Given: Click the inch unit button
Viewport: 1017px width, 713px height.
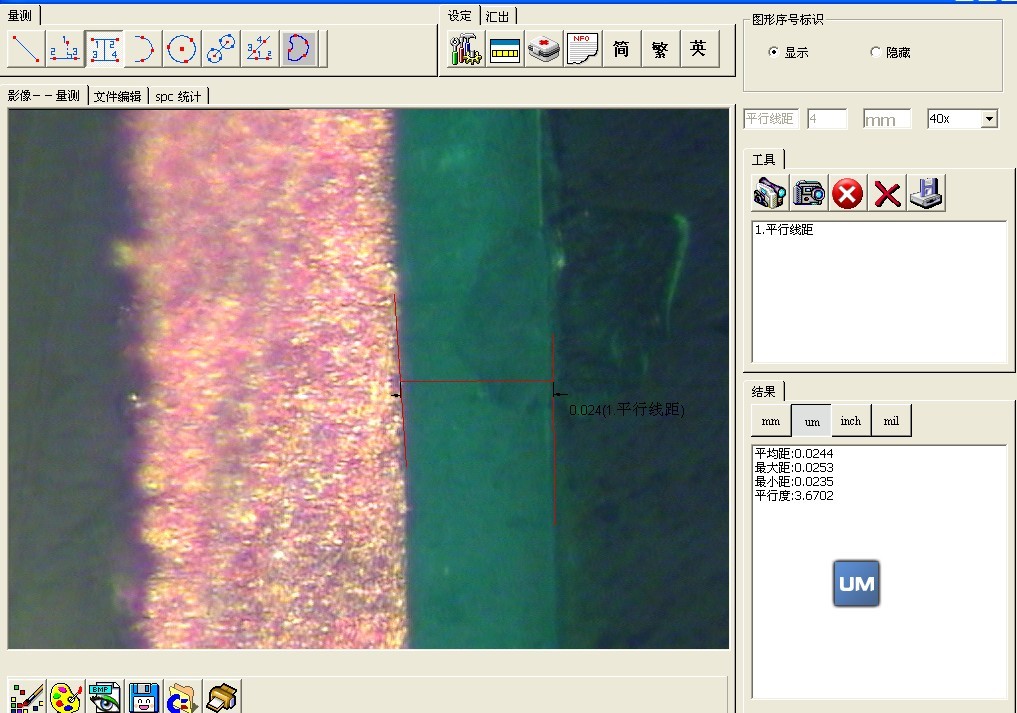Looking at the screenshot, I should 851,422.
